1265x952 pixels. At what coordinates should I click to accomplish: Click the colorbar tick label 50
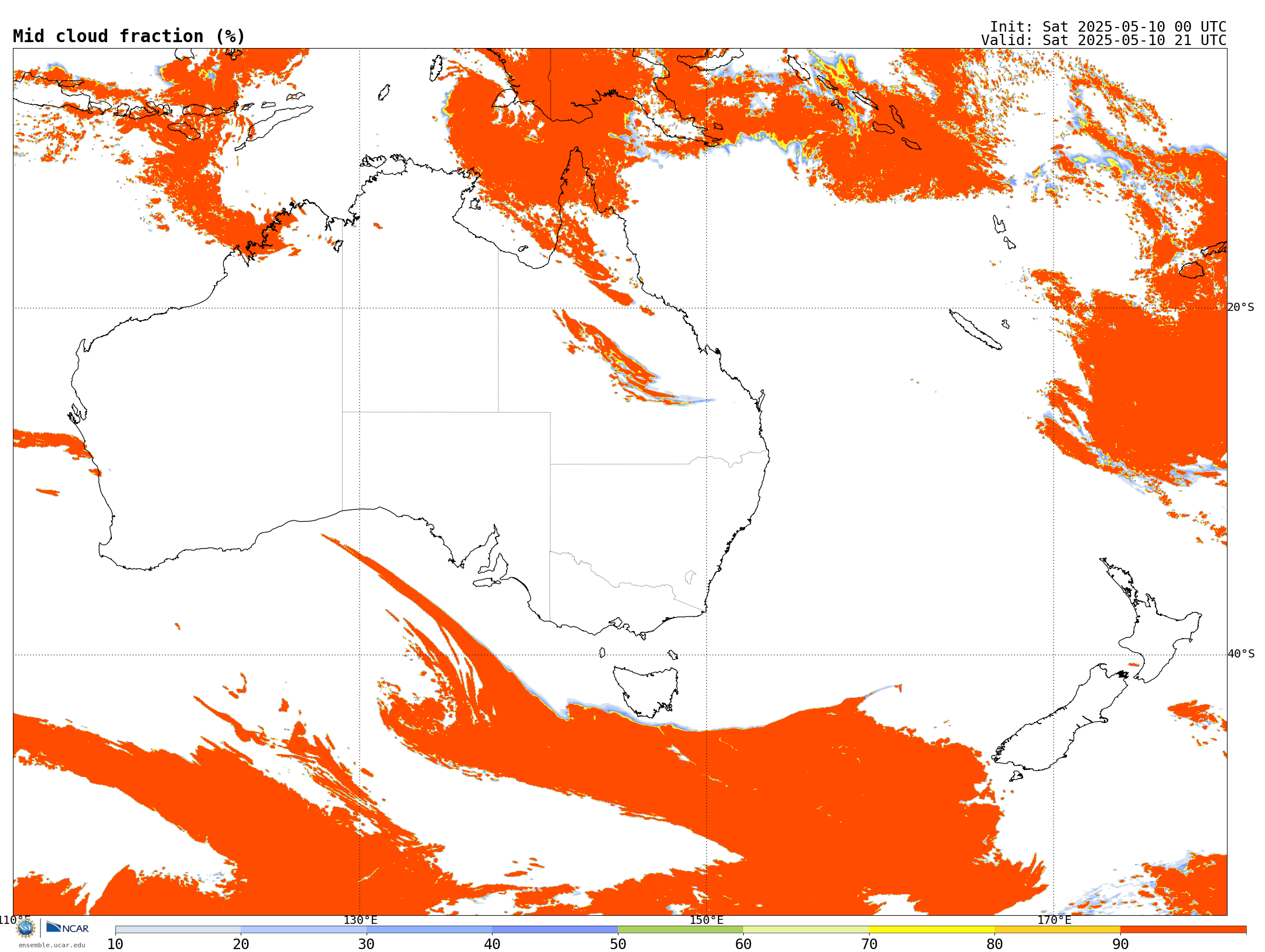[x=618, y=944]
